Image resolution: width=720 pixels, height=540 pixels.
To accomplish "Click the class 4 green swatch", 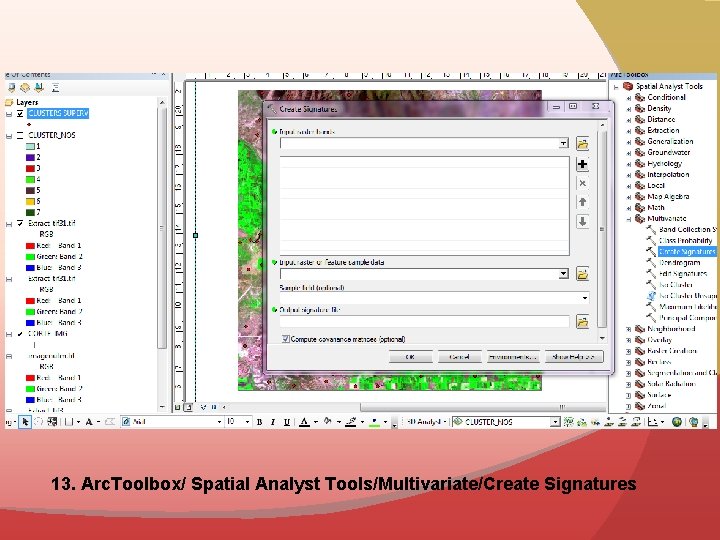I will [x=30, y=179].
